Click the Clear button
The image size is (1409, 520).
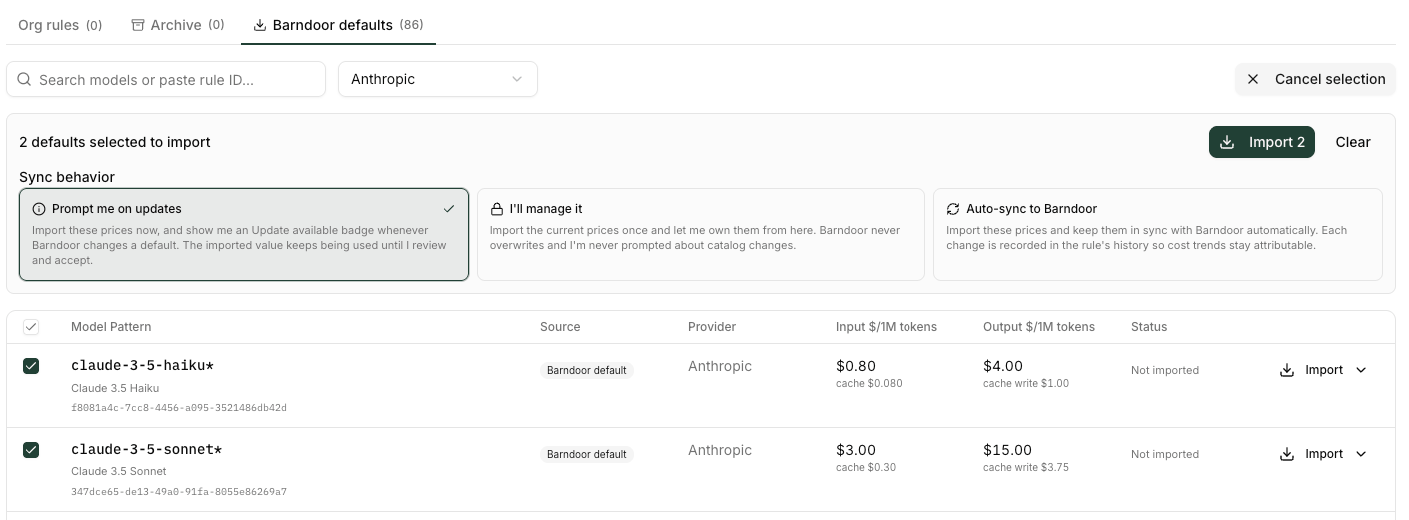pos(1353,142)
